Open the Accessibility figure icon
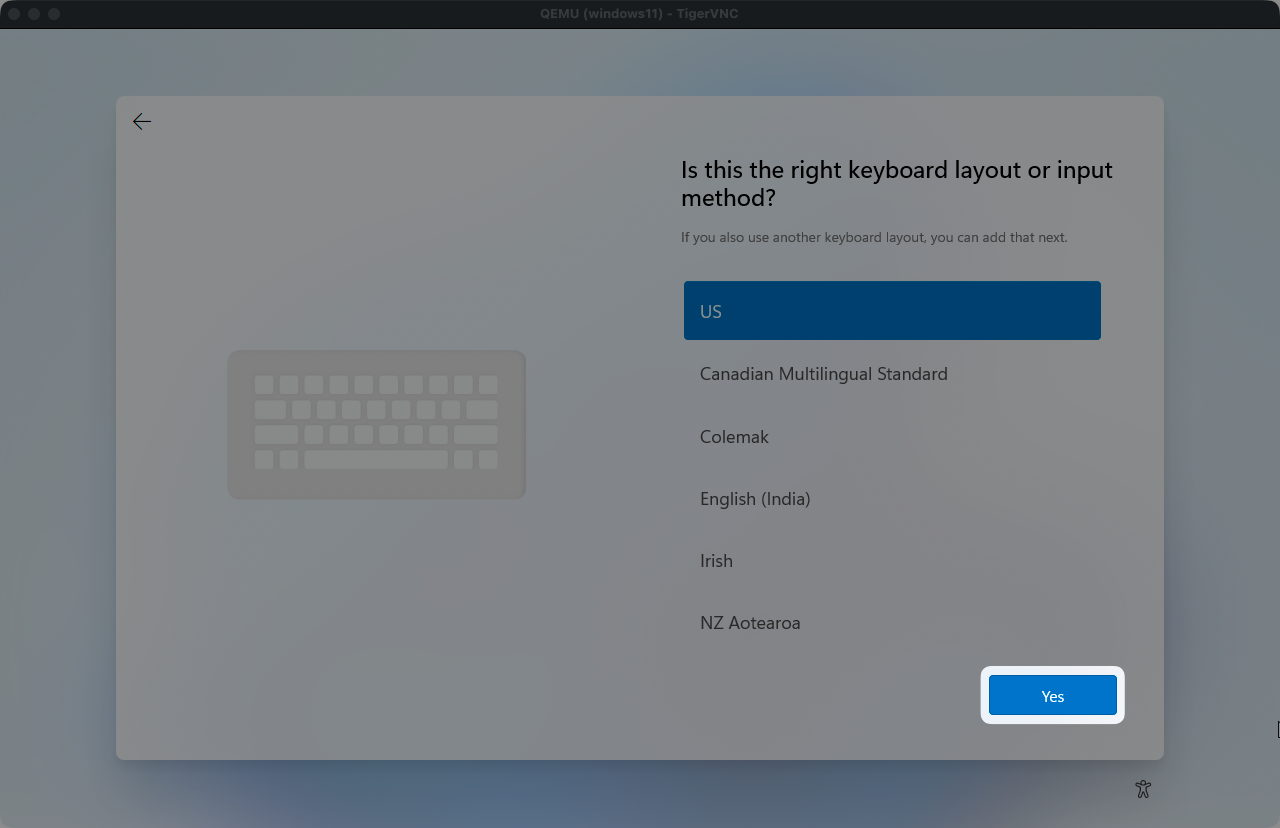Image resolution: width=1280 pixels, height=828 pixels. point(1143,789)
